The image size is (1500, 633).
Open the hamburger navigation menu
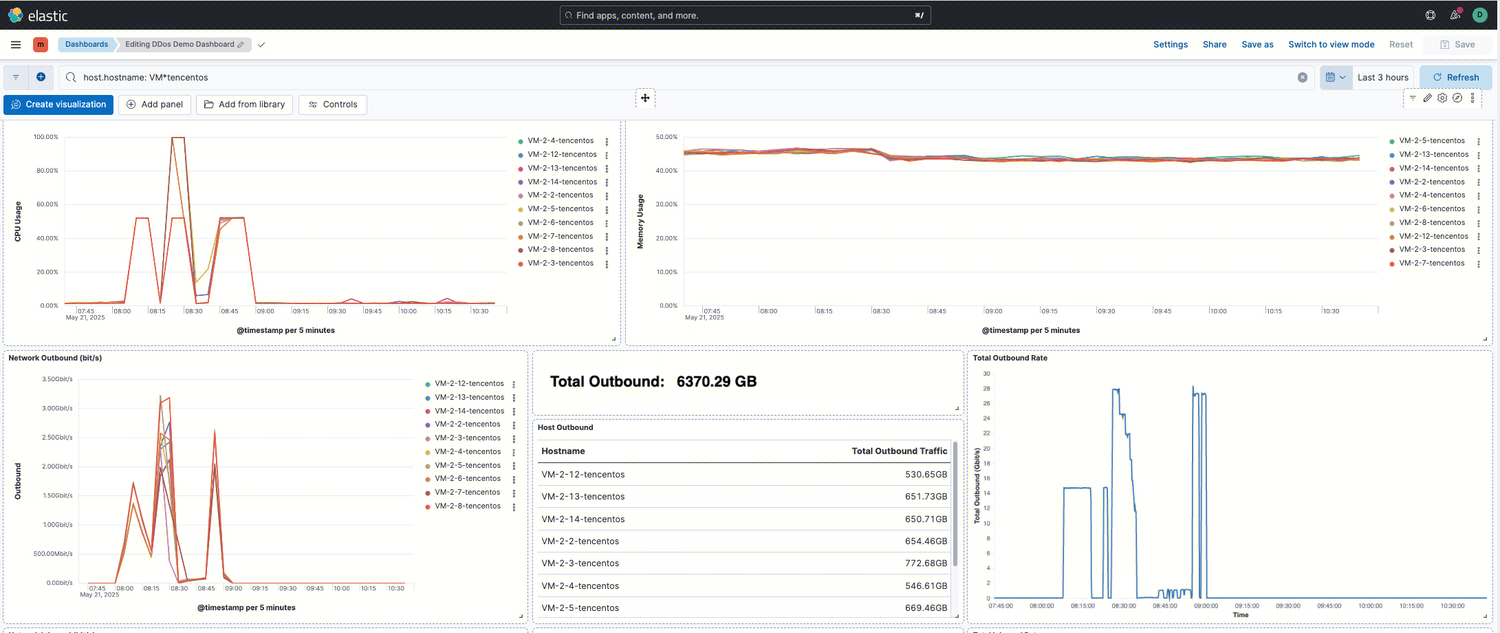16,45
